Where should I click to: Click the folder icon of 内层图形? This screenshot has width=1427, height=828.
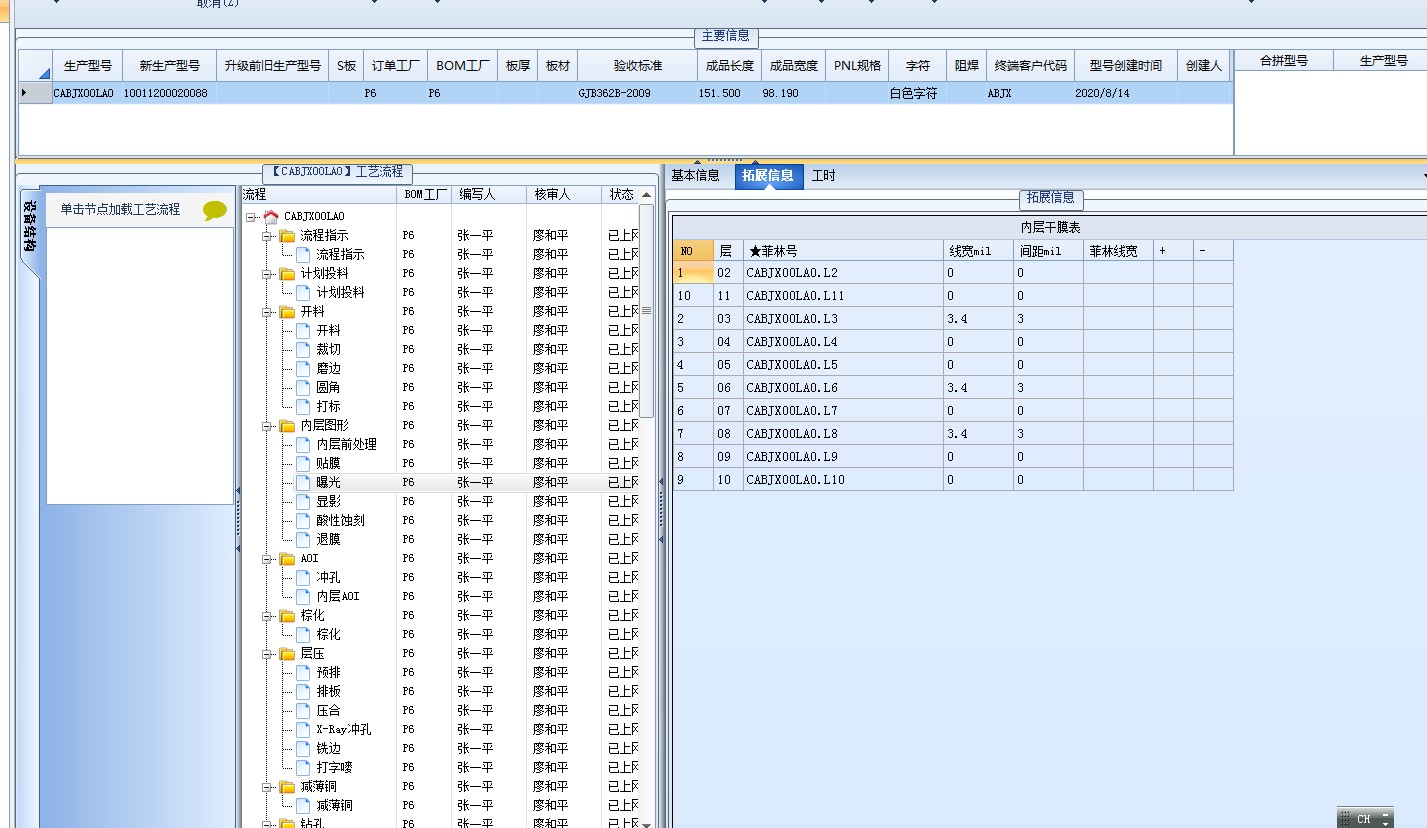(x=287, y=425)
